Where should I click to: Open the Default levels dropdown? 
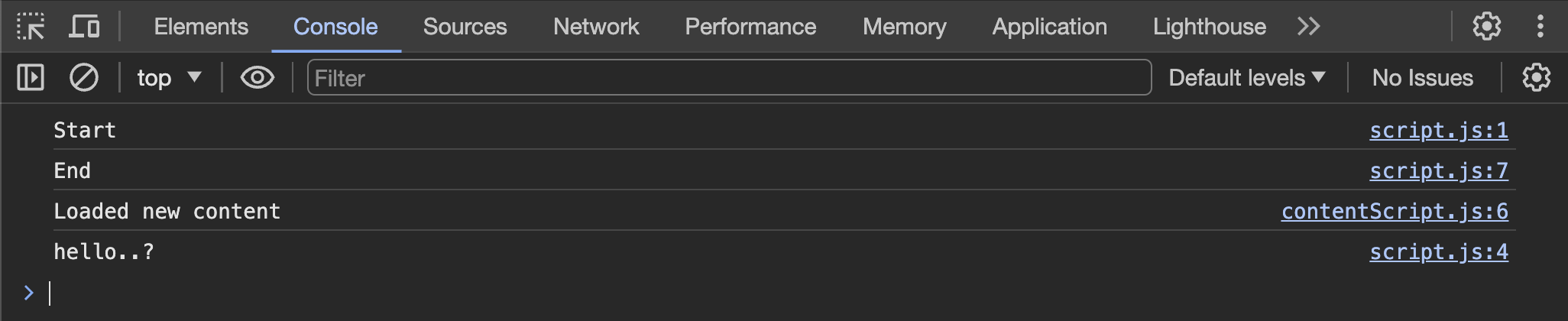tap(1246, 77)
